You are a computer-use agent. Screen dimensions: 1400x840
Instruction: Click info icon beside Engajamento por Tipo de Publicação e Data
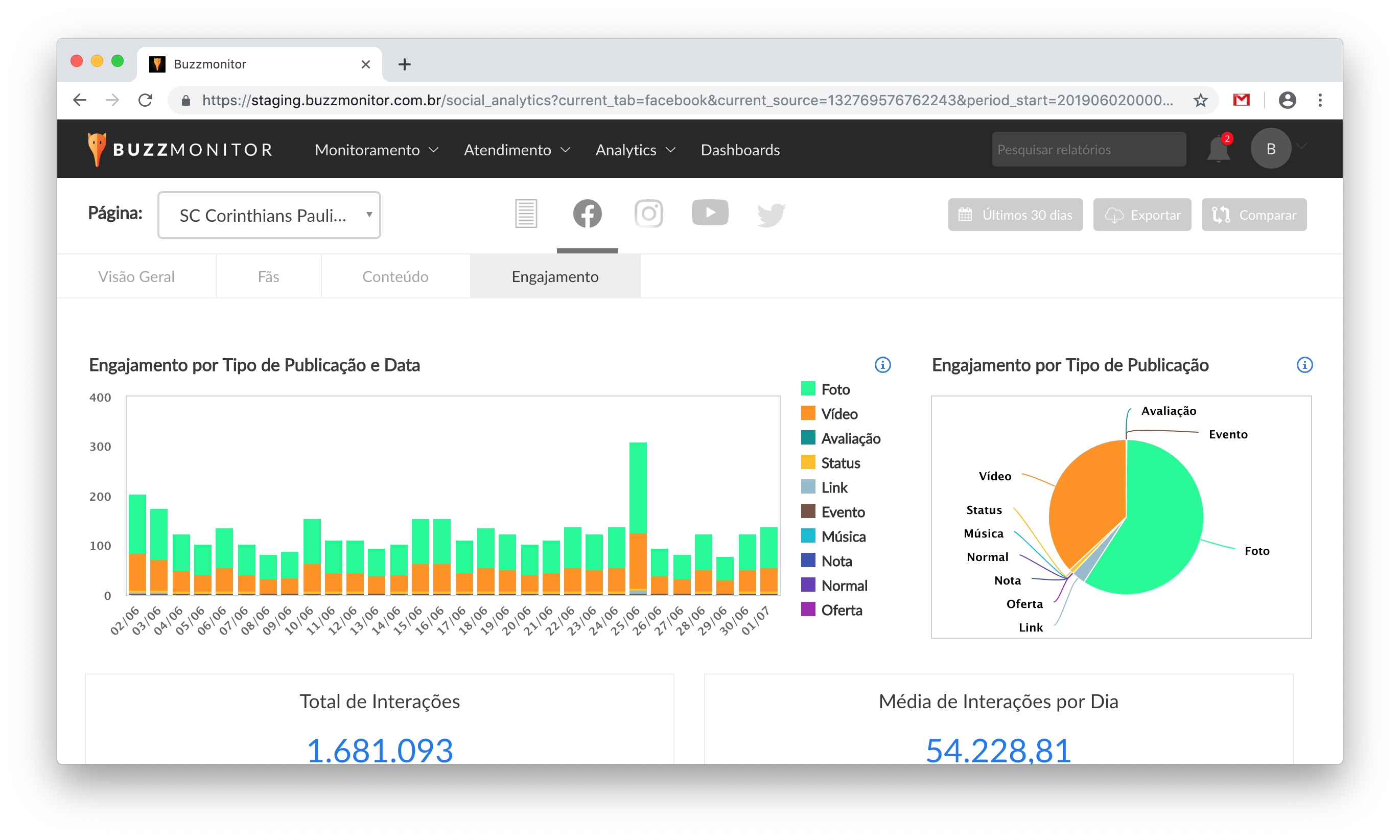pos(882,365)
